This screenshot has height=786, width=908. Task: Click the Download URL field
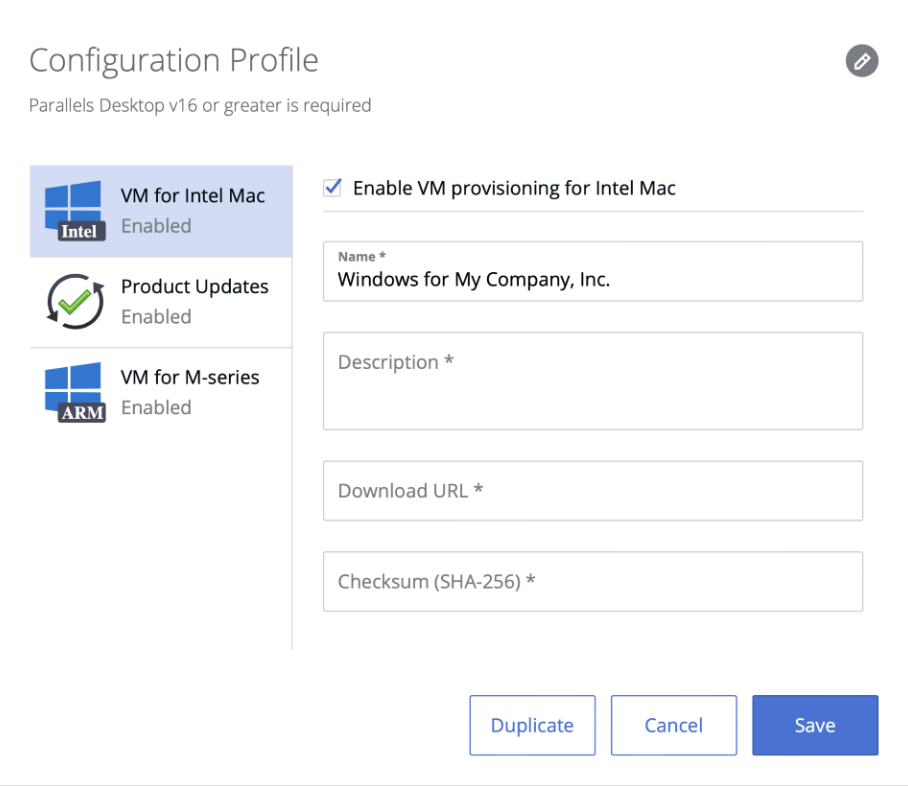(x=593, y=490)
